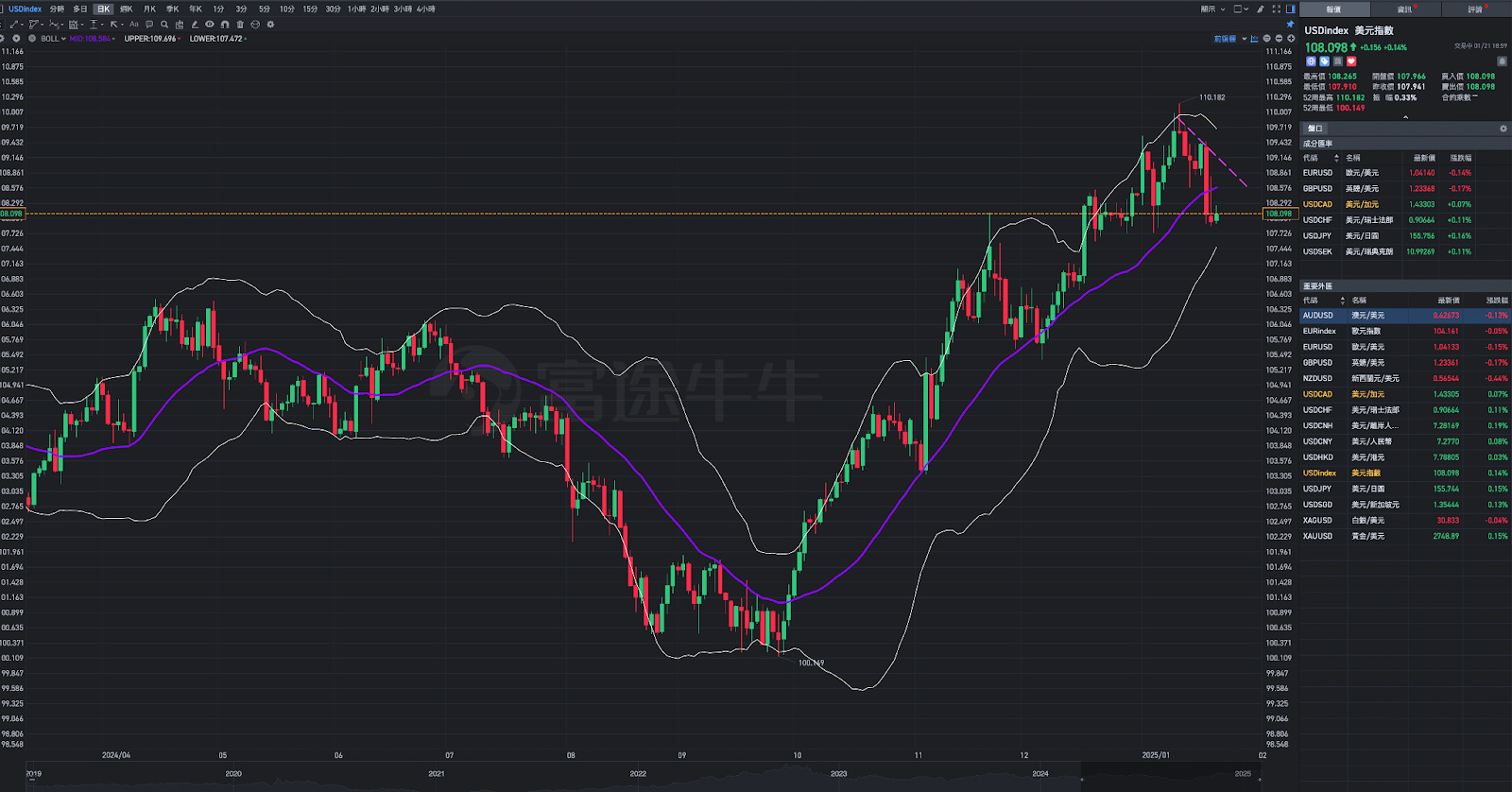1512x792 pixels.
Task: Zoom out chart with the minus circle next to the plus
Action: (1279, 39)
